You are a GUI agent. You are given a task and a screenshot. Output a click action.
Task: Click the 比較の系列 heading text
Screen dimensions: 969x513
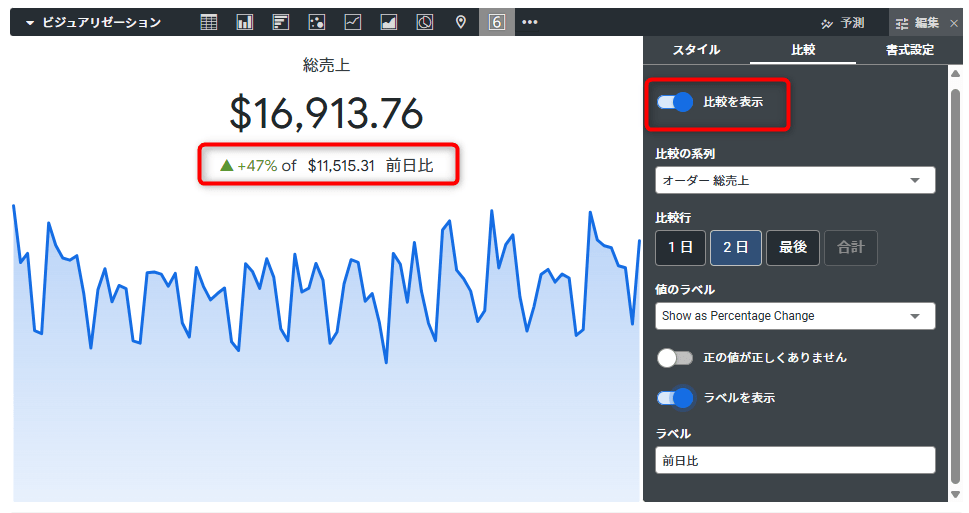tap(685, 154)
